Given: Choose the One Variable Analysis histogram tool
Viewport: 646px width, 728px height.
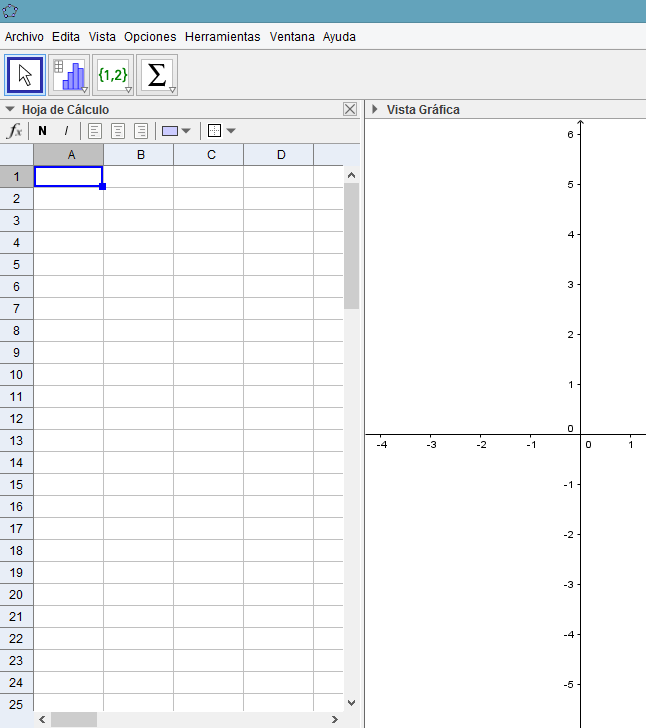Looking at the screenshot, I should [70, 75].
